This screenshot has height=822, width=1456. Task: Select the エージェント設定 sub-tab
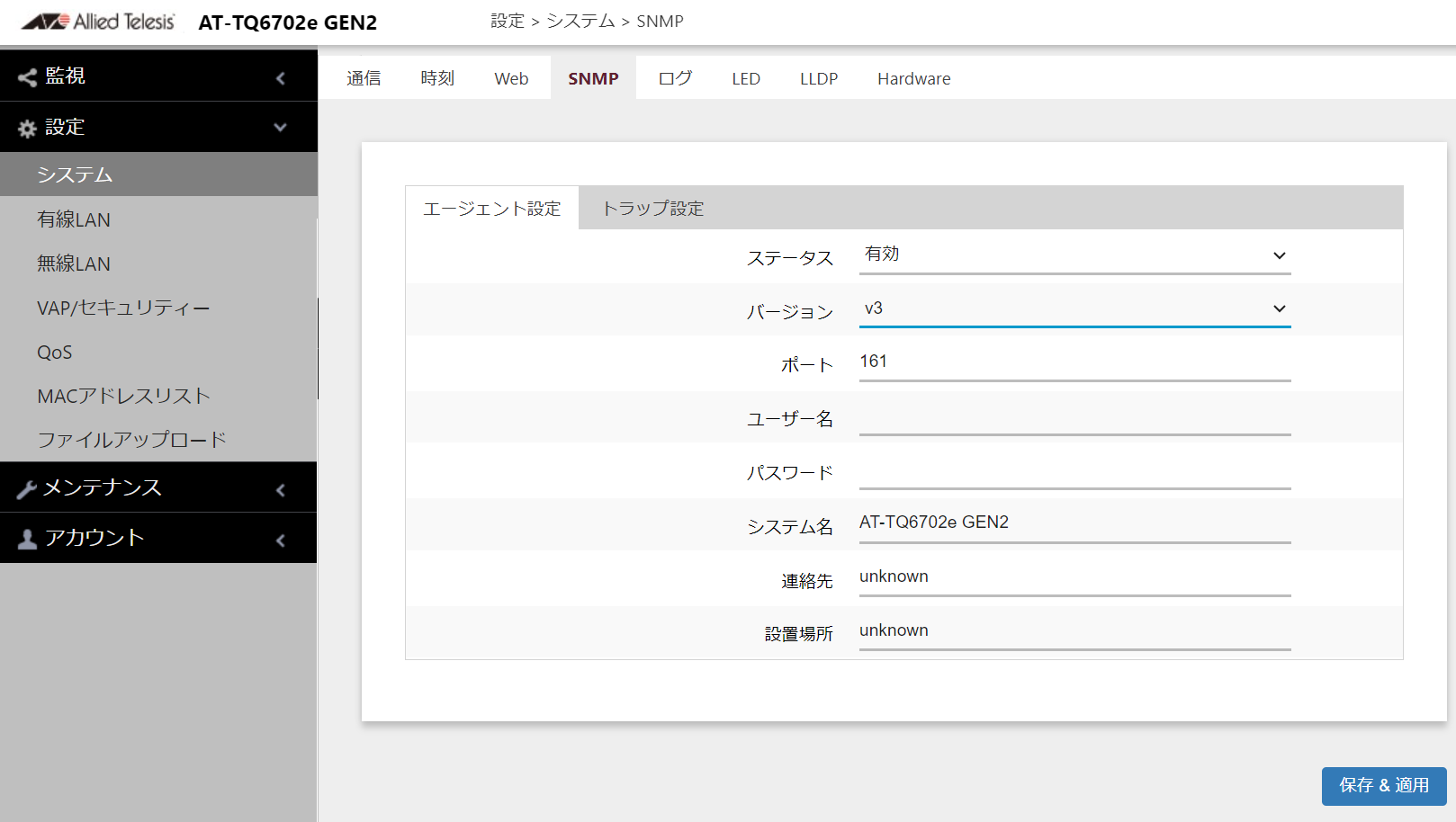492,208
